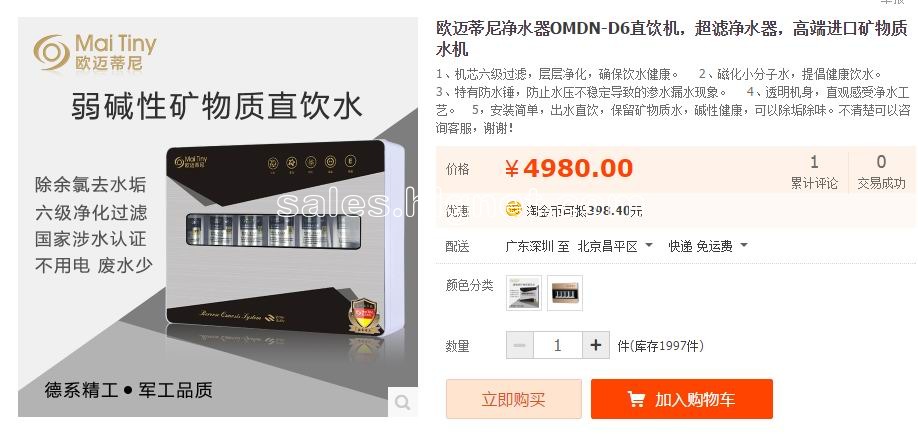Click the ¥4980.00 price text
Viewport: 918px width, 434px height.
coord(568,169)
